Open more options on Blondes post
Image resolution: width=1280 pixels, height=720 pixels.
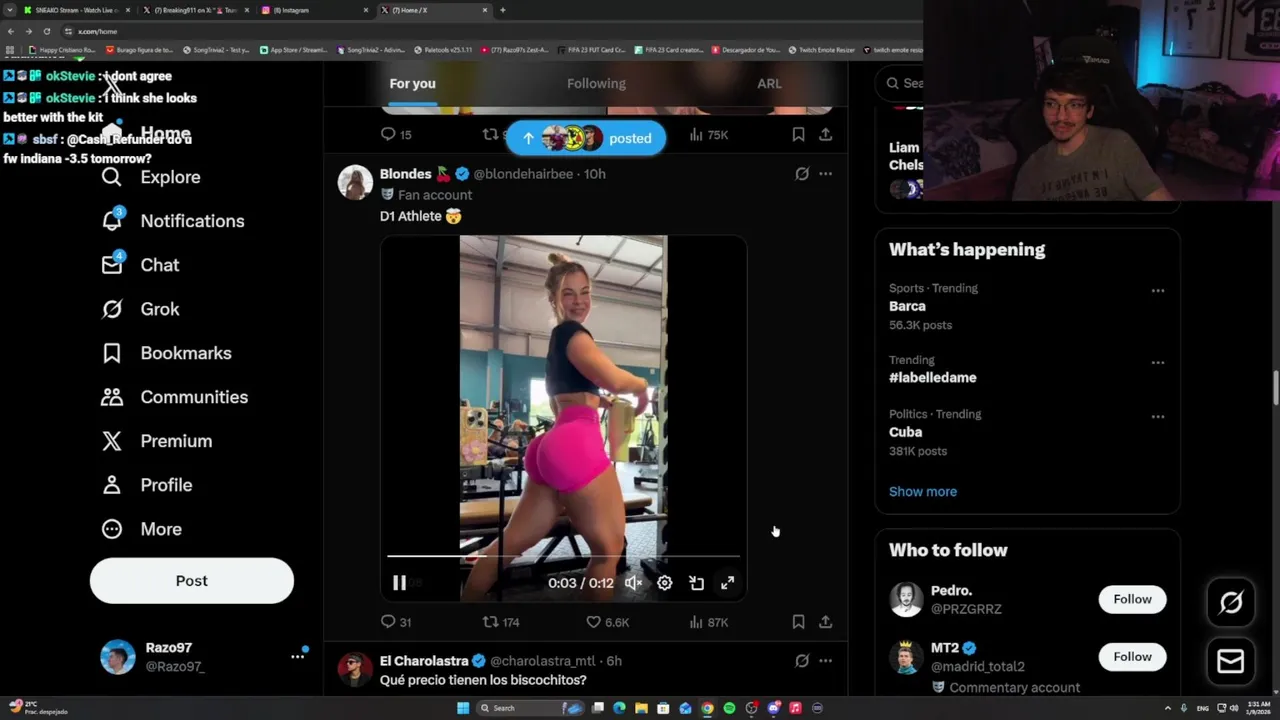[x=825, y=174]
